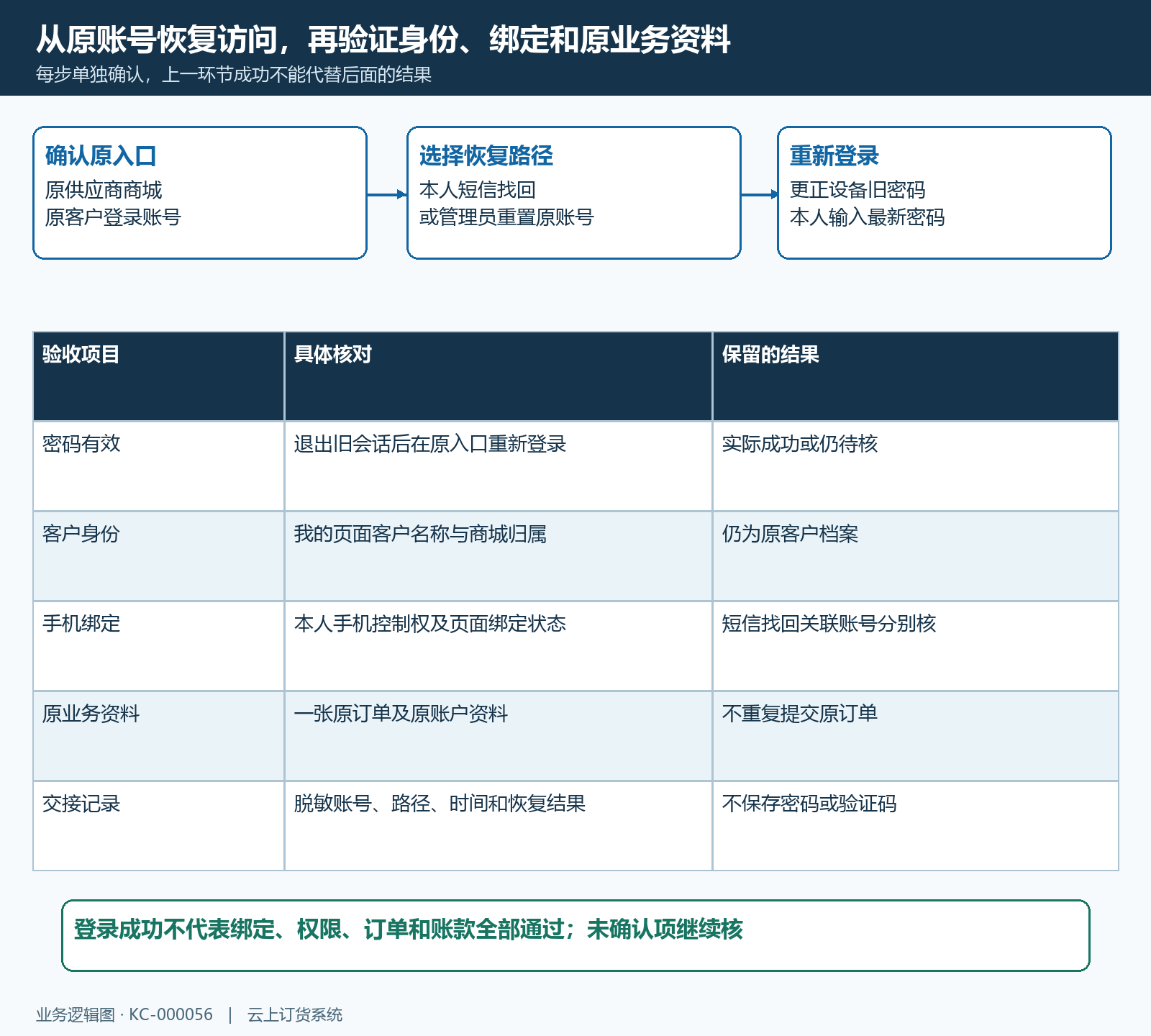Click the table header "验收项目"

[x=159, y=376]
